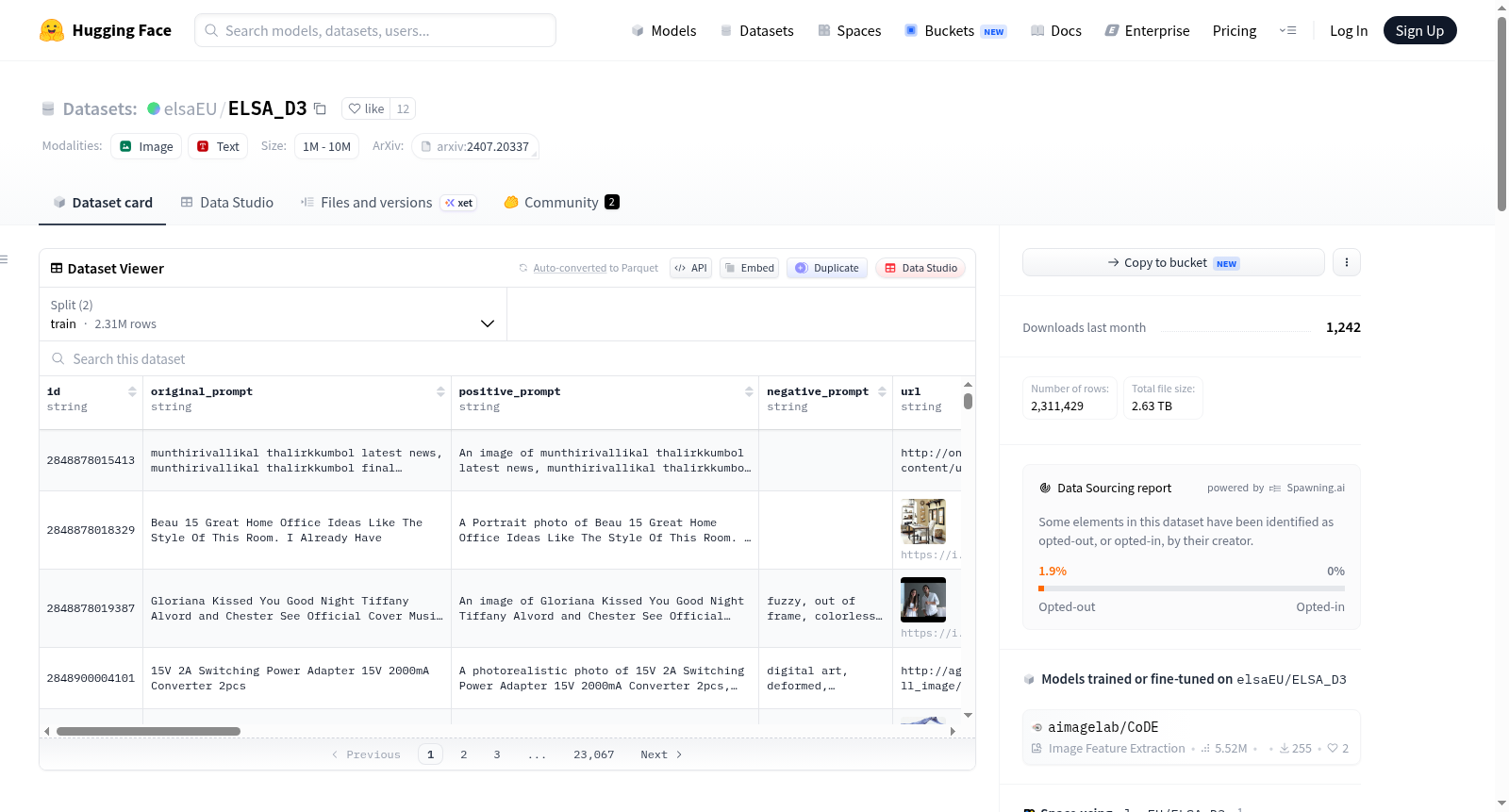The image size is (1509, 812).
Task: Sort by the id column
Action: tap(132, 391)
